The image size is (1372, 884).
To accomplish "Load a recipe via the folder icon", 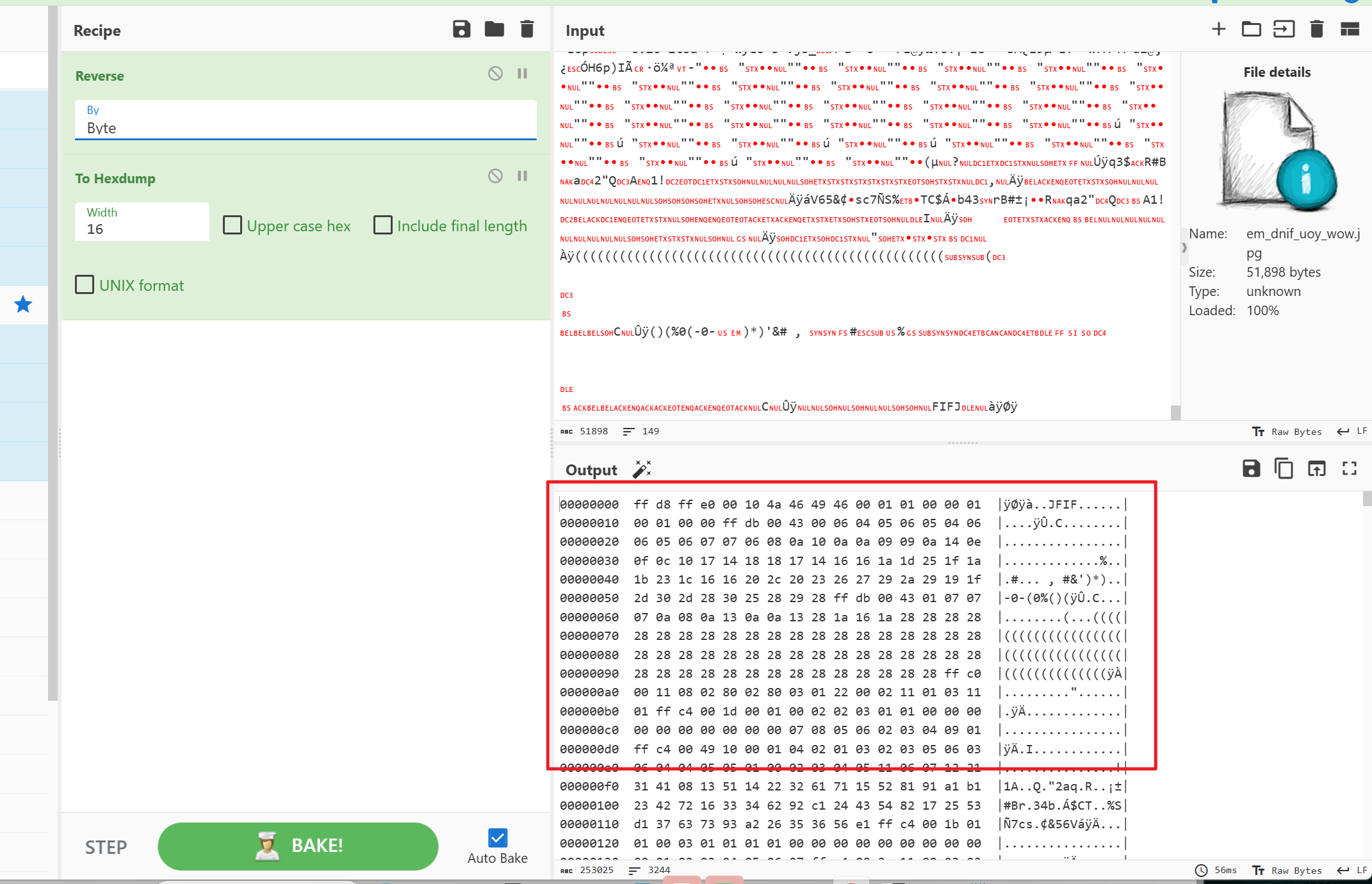I will [494, 29].
